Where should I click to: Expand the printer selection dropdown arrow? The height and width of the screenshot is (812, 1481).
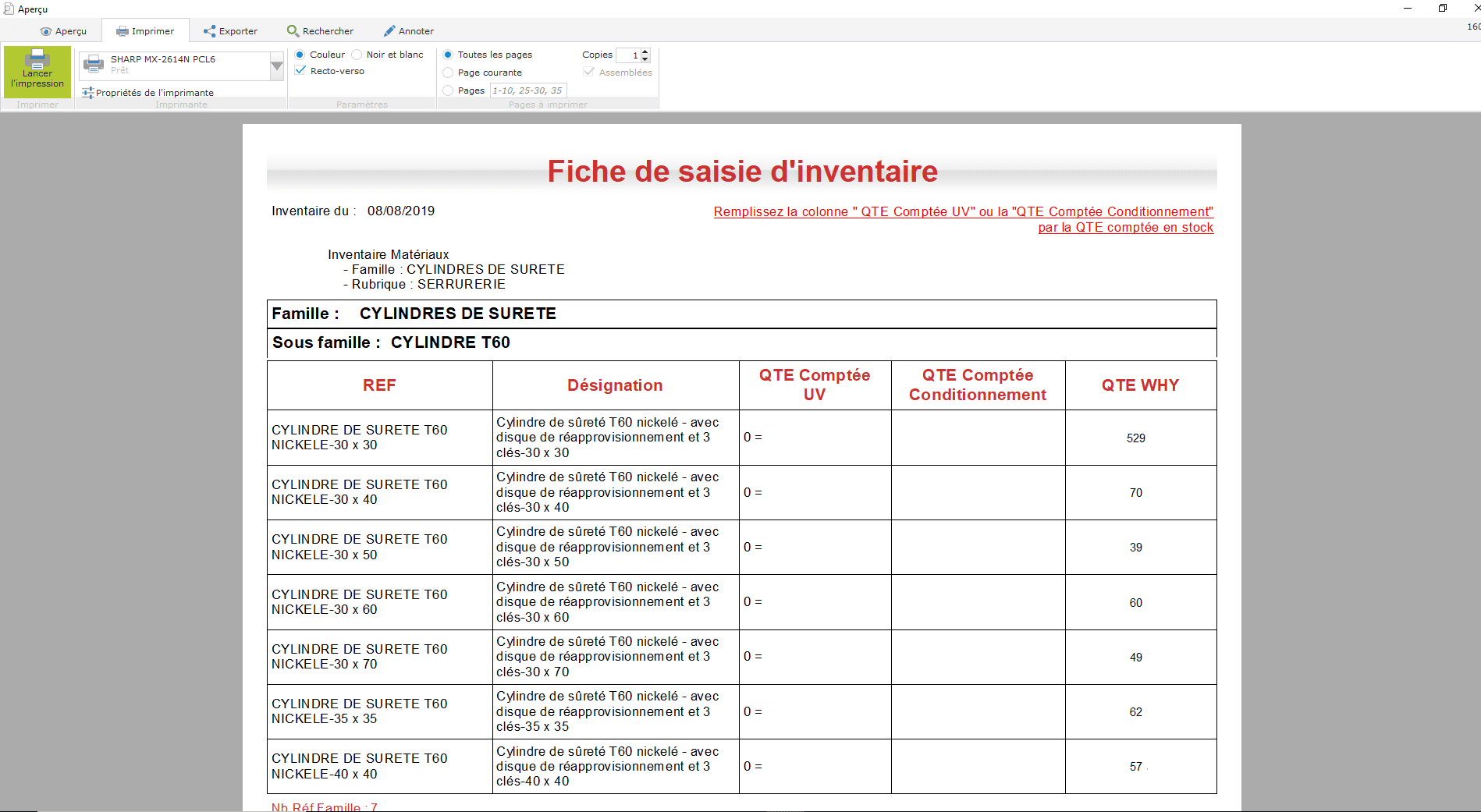(276, 67)
